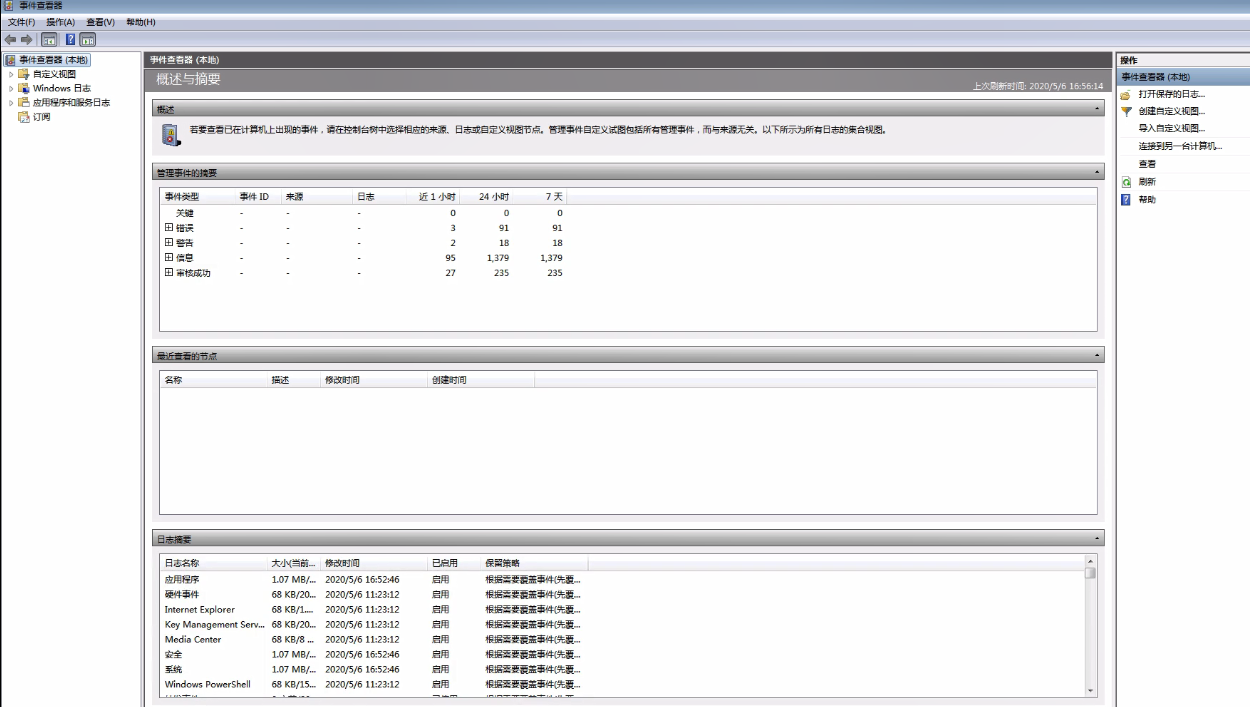Click 连接到另一台计算机... in the actions pane
The image size is (1250, 707).
[1180, 146]
